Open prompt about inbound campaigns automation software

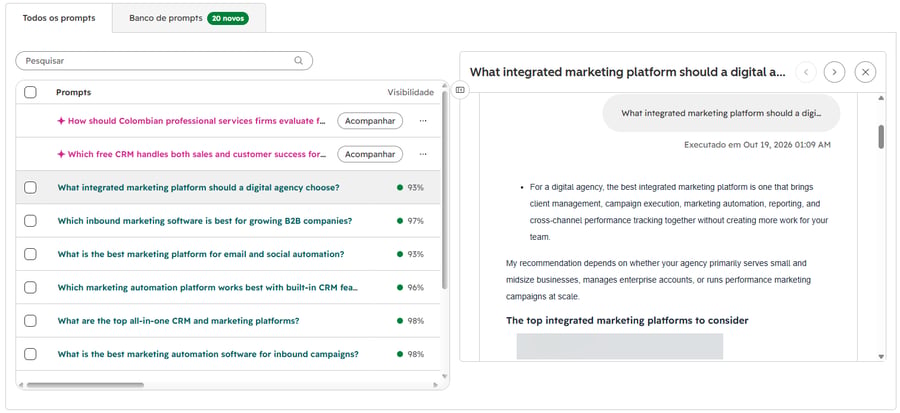tap(208, 354)
